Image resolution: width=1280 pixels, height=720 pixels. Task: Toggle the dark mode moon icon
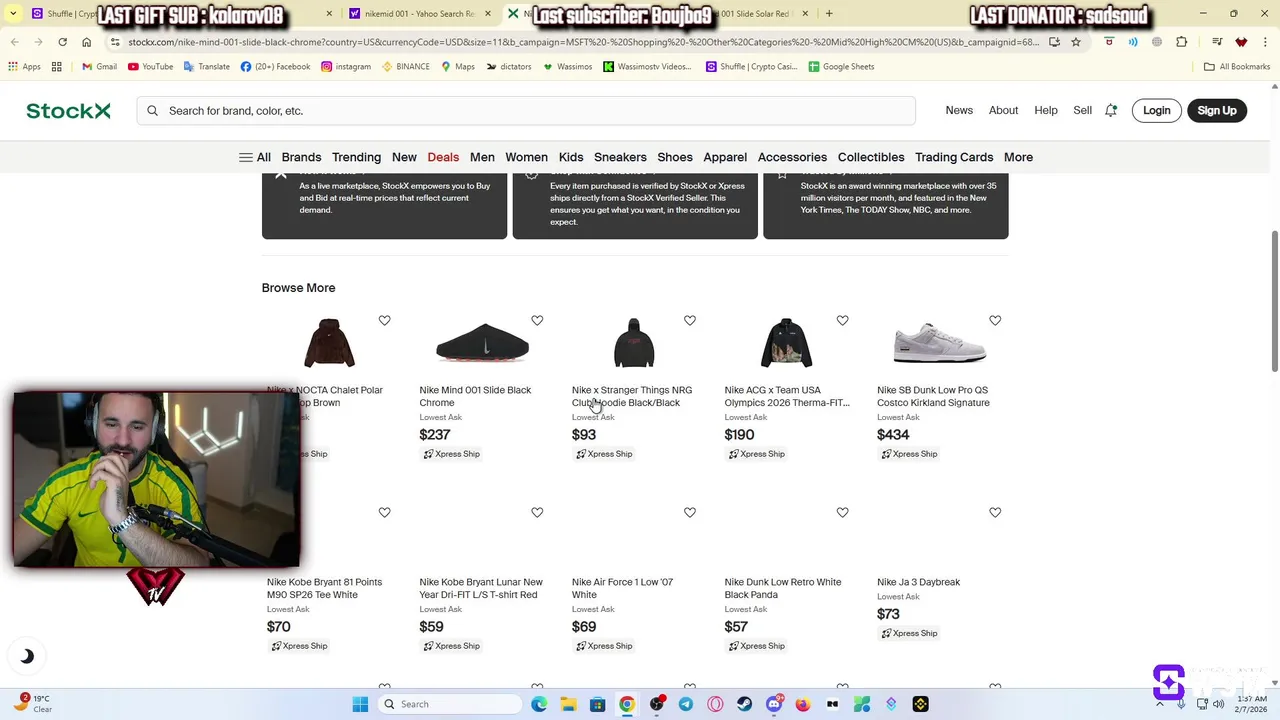pyautogui.click(x=27, y=656)
